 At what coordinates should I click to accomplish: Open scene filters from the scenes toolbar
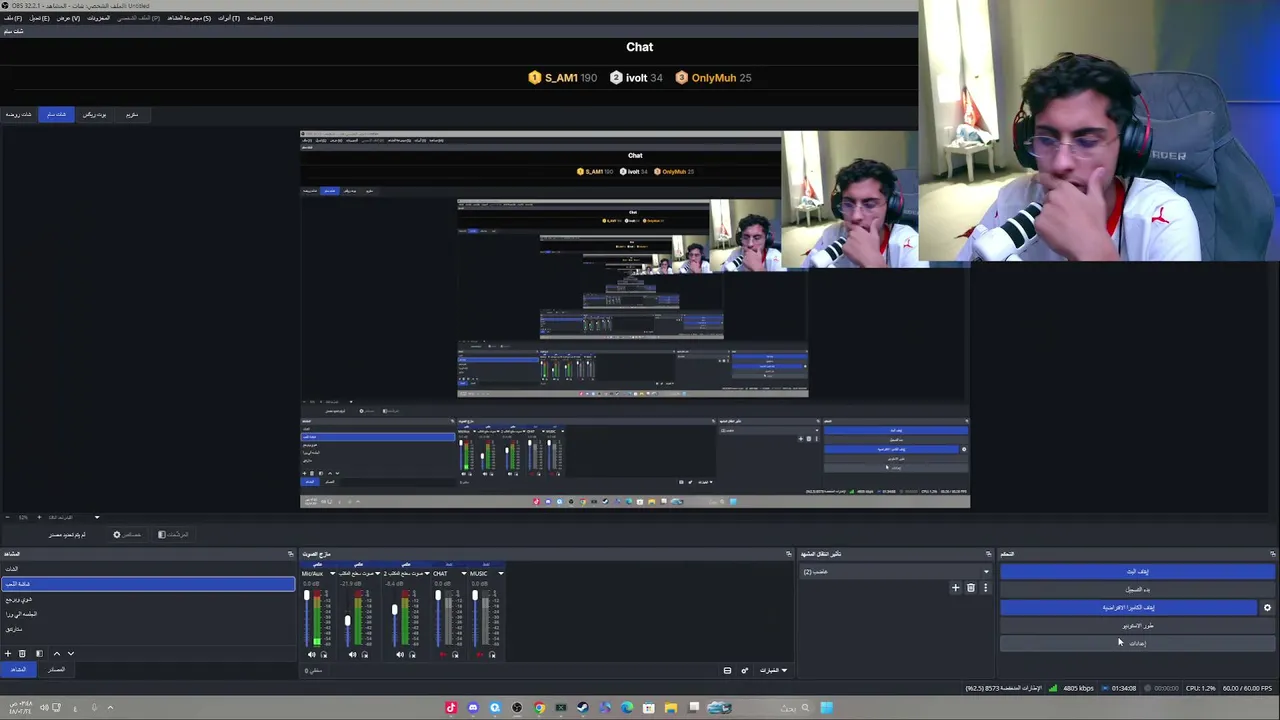click(x=39, y=653)
